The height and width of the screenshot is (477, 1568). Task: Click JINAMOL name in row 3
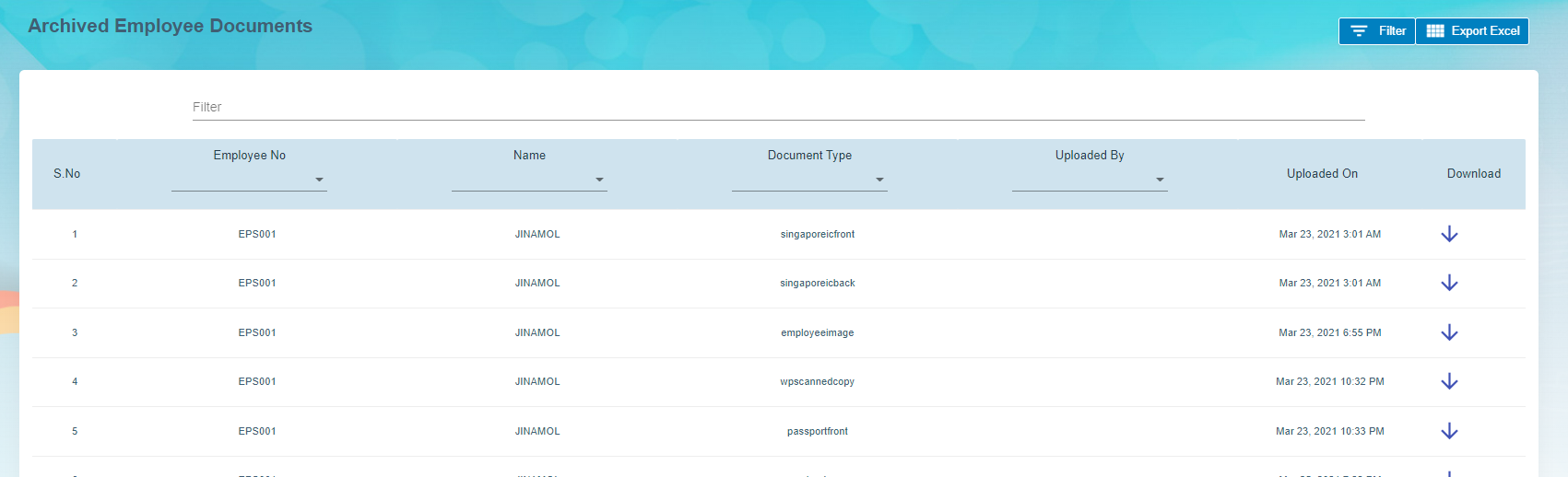coord(537,333)
